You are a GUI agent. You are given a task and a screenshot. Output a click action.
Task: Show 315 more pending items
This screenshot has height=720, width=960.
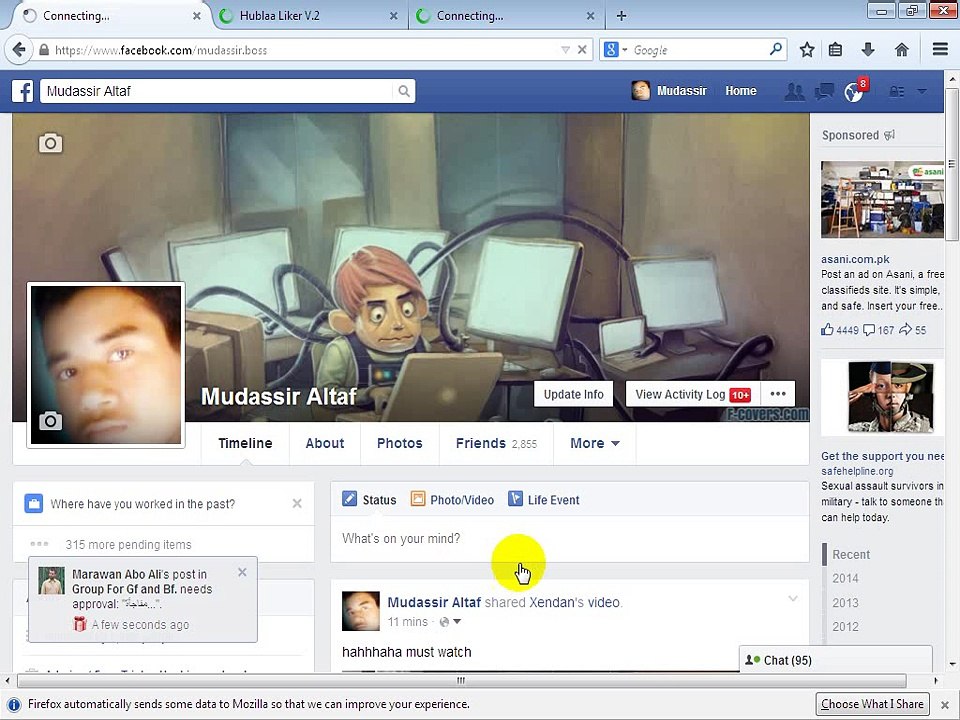click(x=129, y=544)
